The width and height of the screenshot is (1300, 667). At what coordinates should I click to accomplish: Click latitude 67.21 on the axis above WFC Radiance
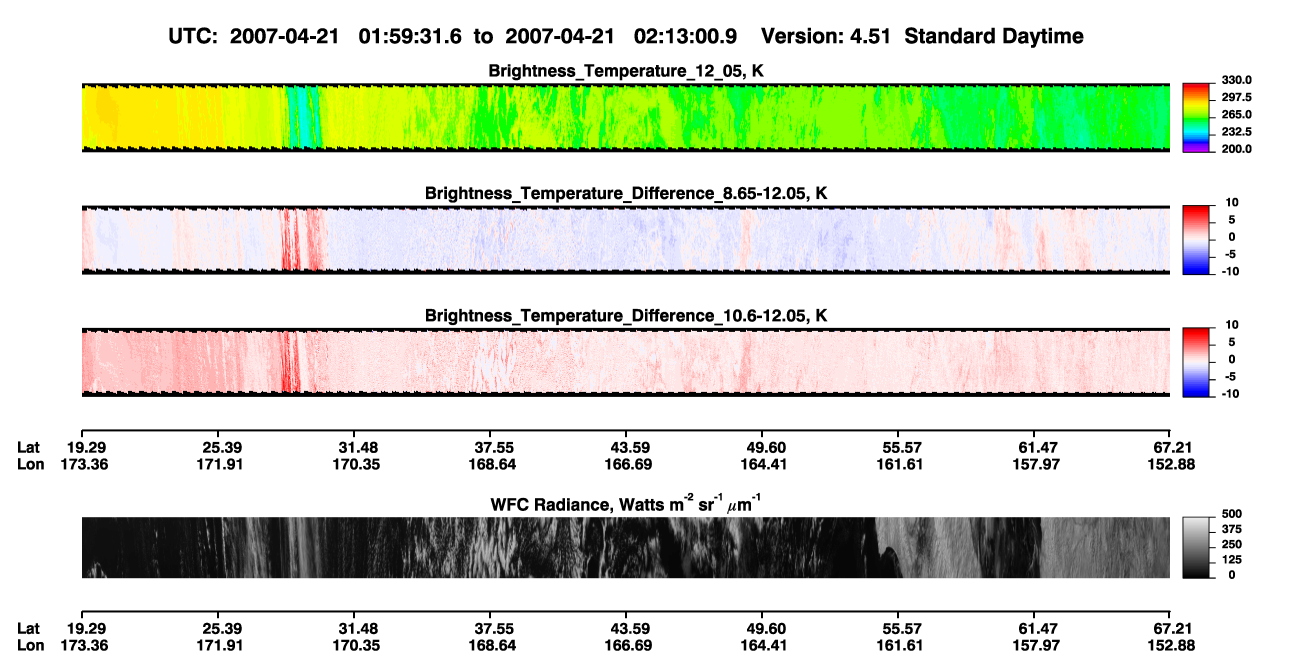(x=1172, y=447)
